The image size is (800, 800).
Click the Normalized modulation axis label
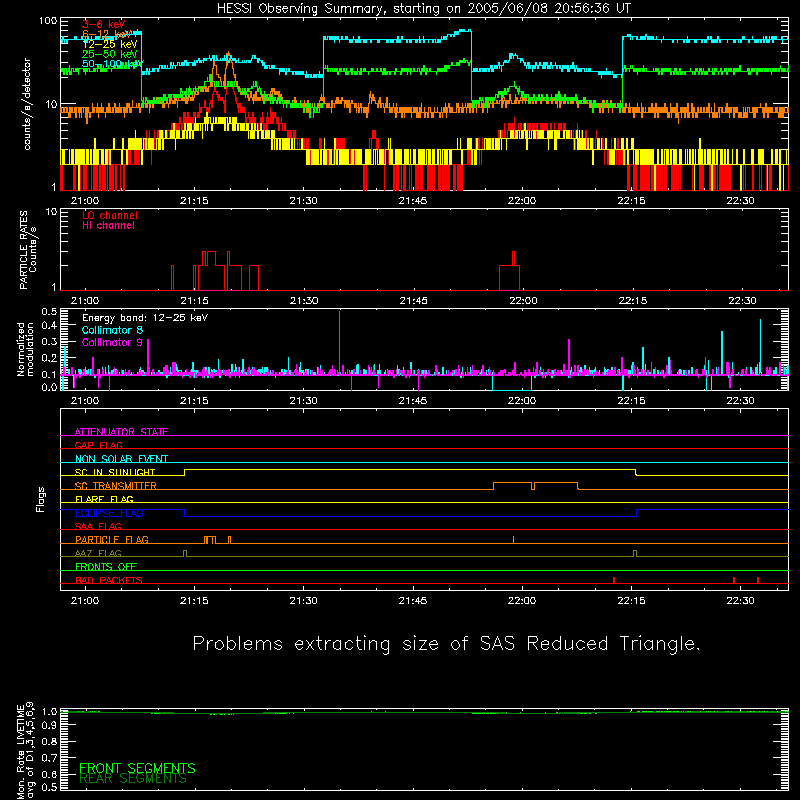pos(25,349)
